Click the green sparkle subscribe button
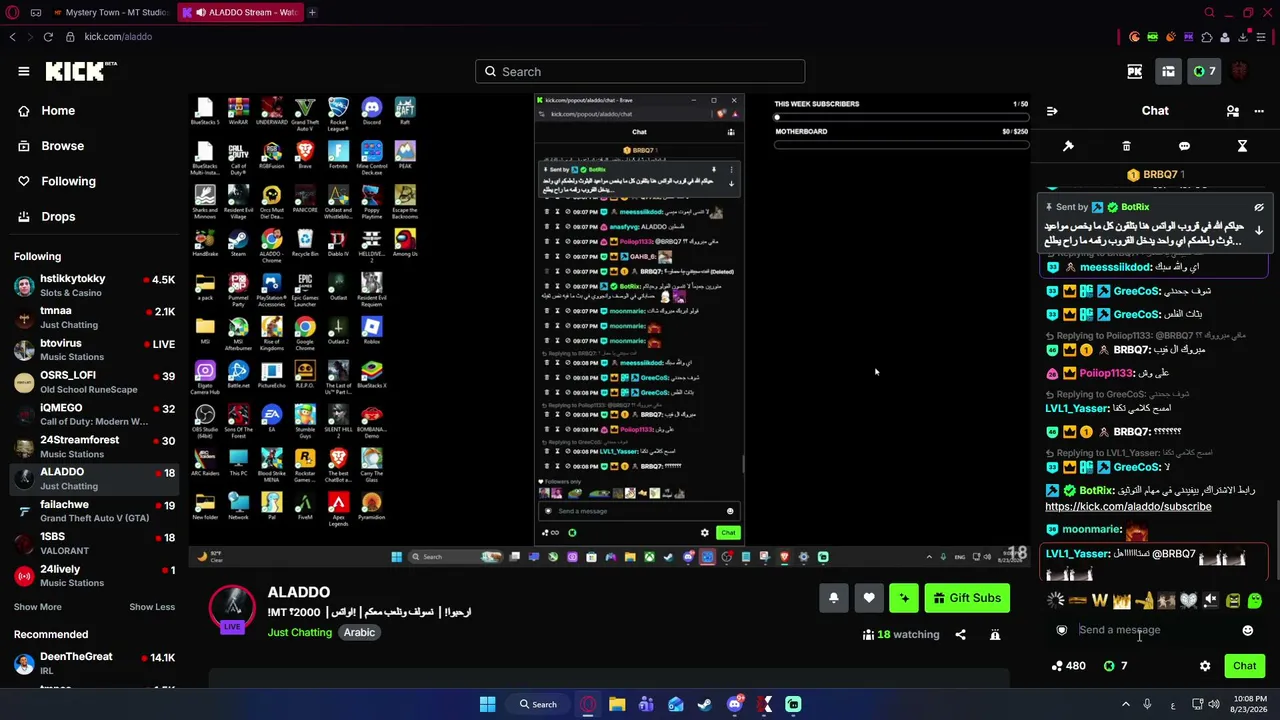The image size is (1280, 720). click(x=904, y=598)
